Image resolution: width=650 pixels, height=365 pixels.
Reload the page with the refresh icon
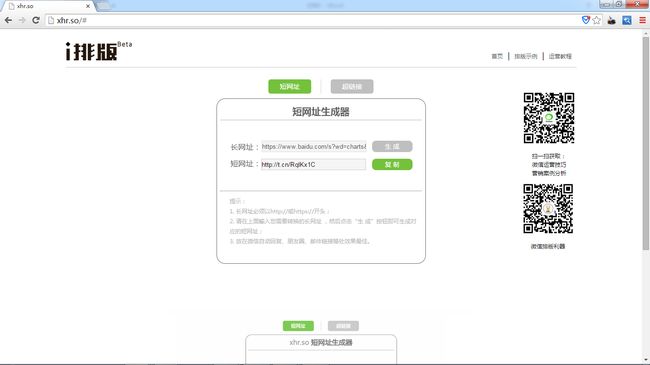[36, 20]
